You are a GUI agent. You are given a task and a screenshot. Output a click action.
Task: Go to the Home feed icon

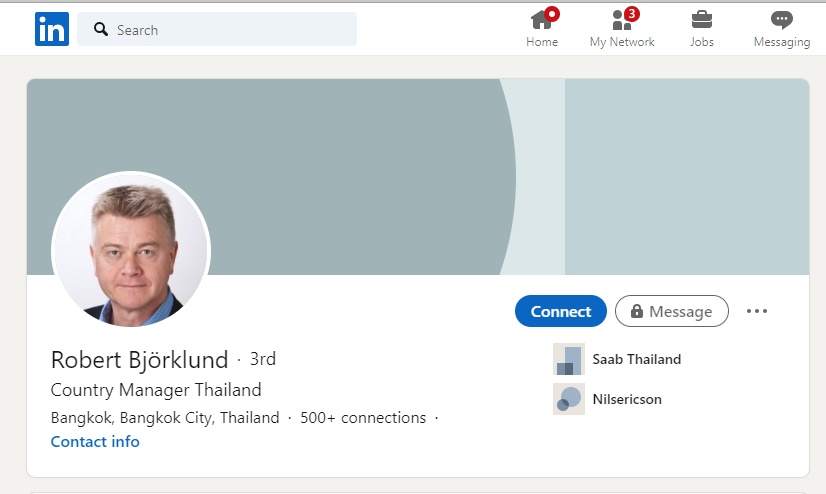point(541,20)
